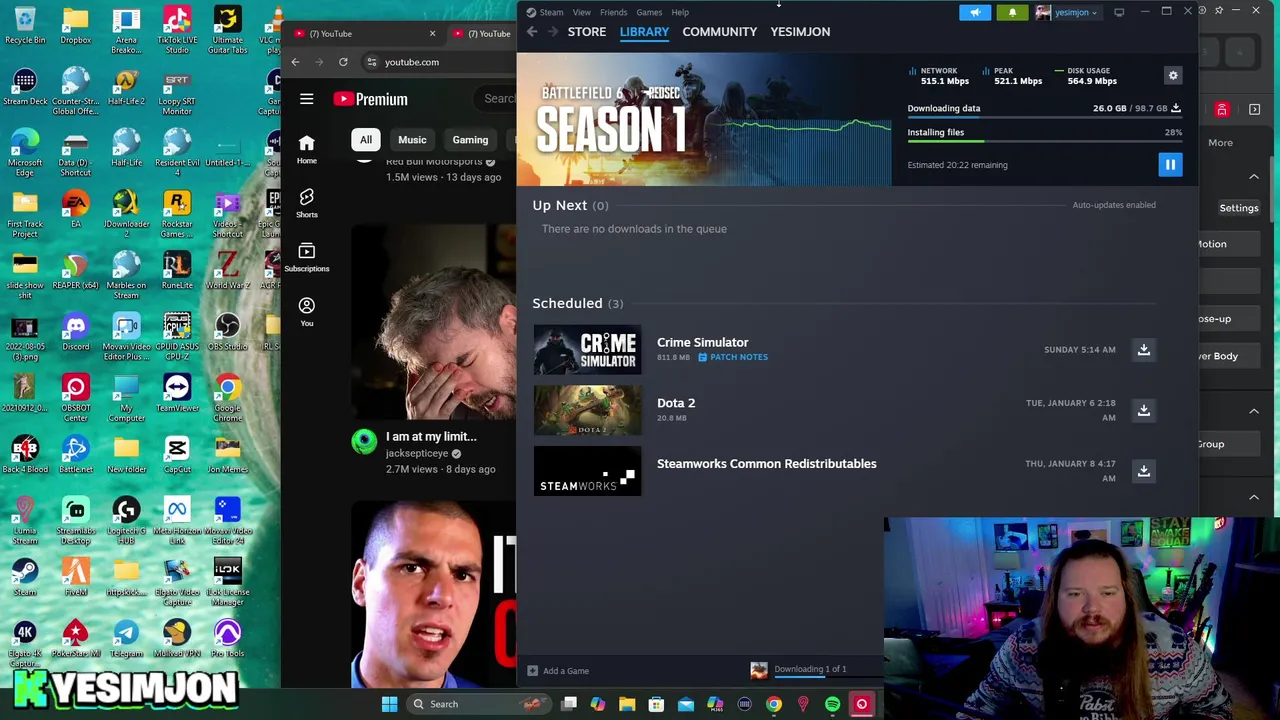Select the All filter chip on YouTube
Image resolution: width=1280 pixels, height=720 pixels.
tap(366, 140)
